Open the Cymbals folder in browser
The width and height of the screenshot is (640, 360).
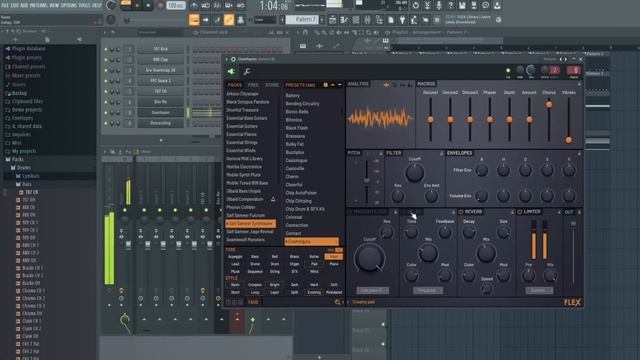point(31,176)
